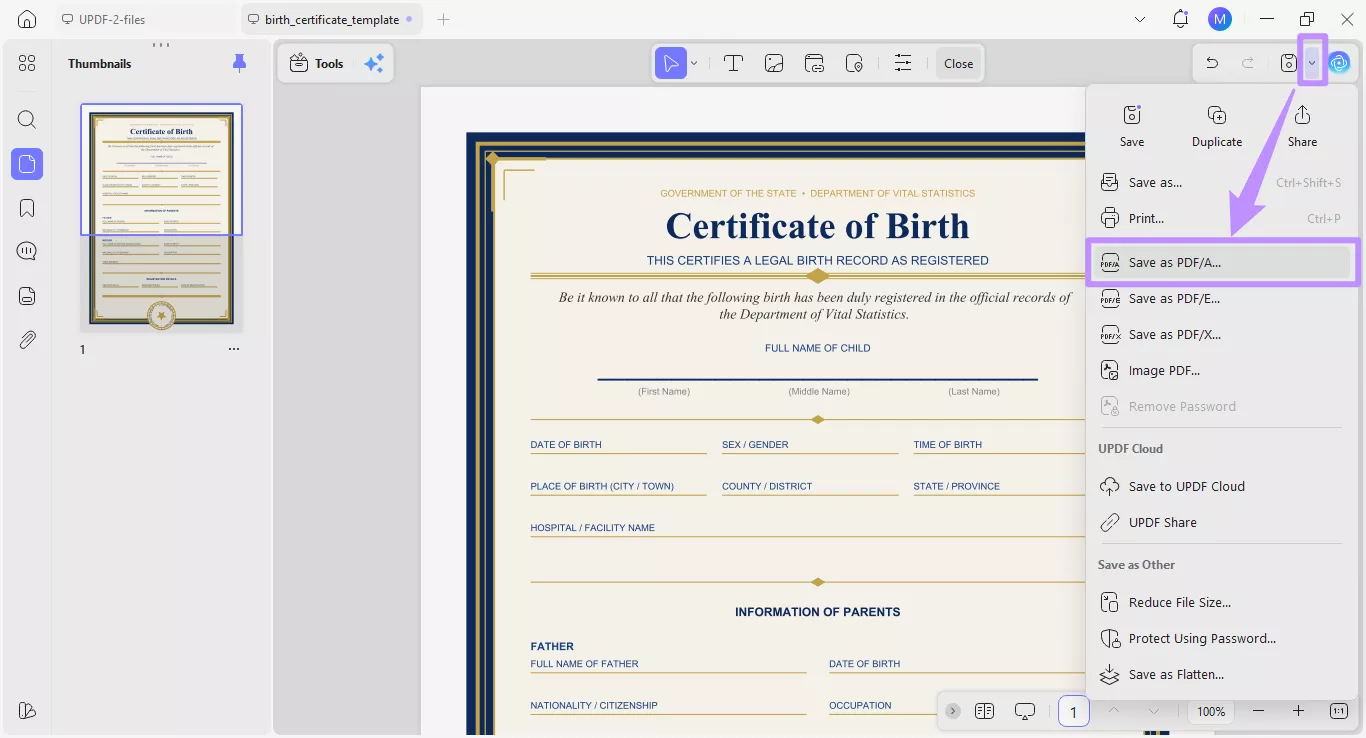Viewport: 1366px width, 738px height.
Task: Click the Close button in the toolbar
Action: [957, 62]
